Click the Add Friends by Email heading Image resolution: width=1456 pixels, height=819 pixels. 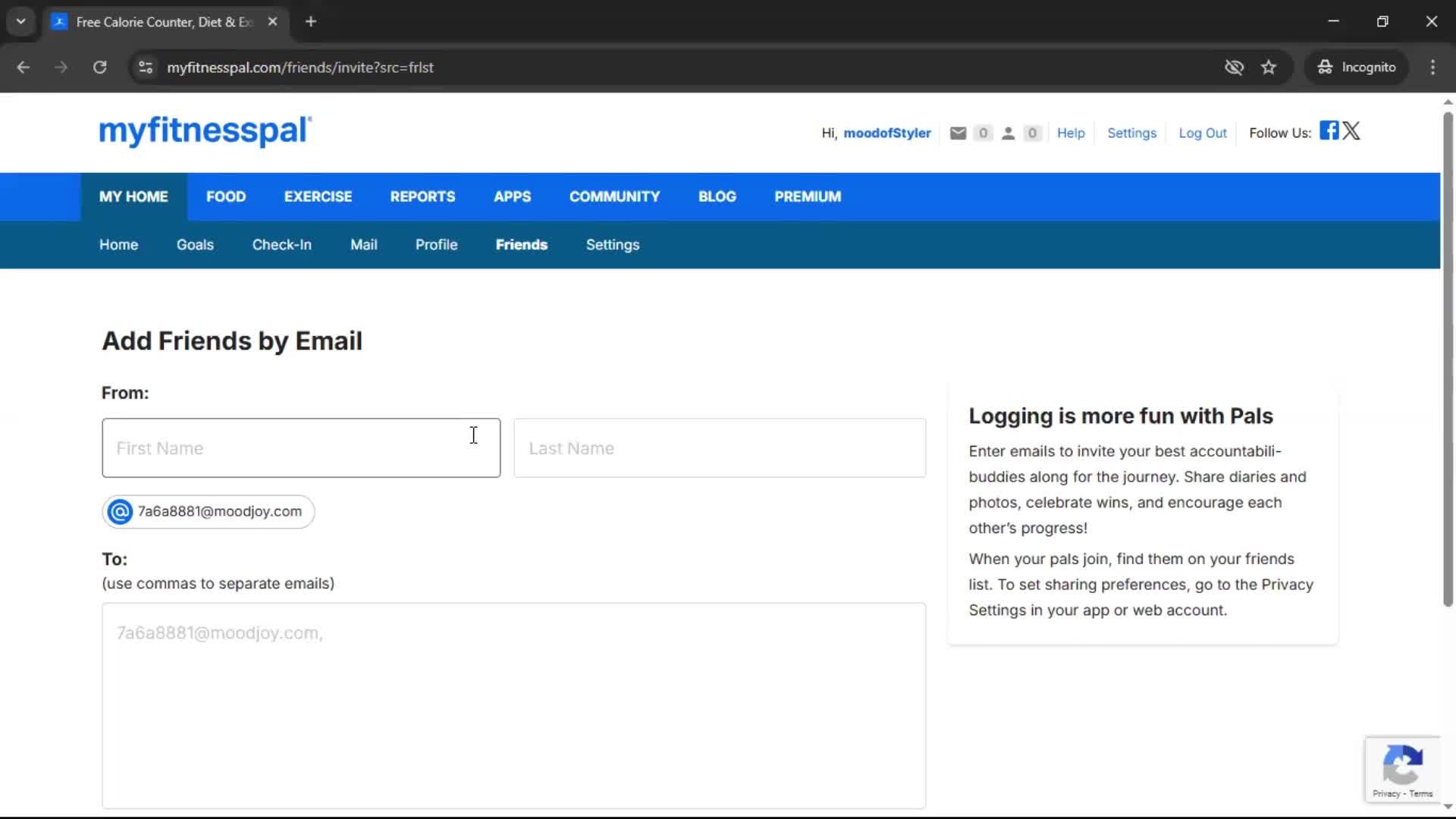[232, 341]
